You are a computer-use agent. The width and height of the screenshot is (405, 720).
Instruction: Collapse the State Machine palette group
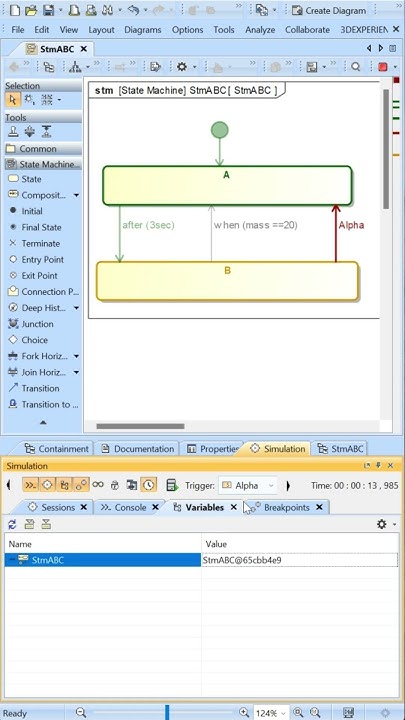click(43, 164)
